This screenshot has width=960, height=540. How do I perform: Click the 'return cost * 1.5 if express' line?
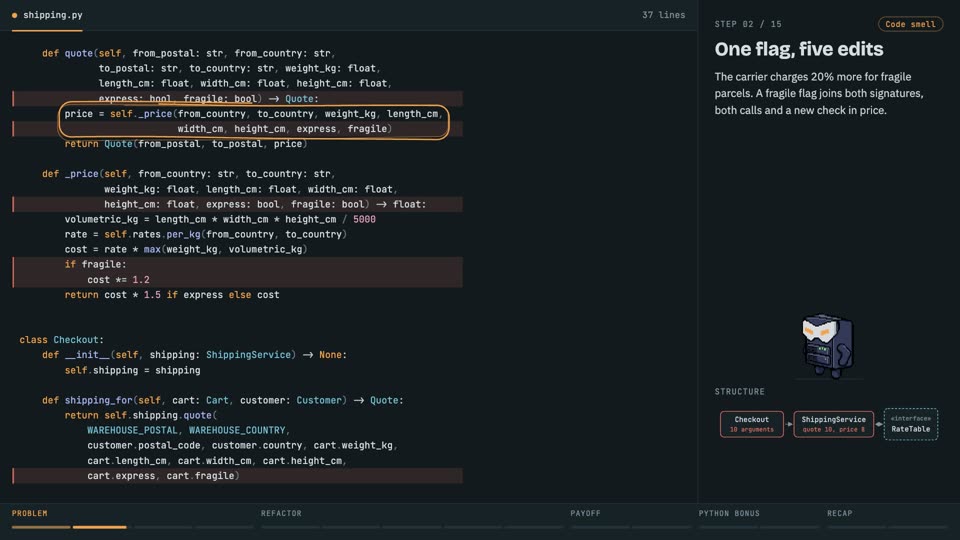point(172,295)
